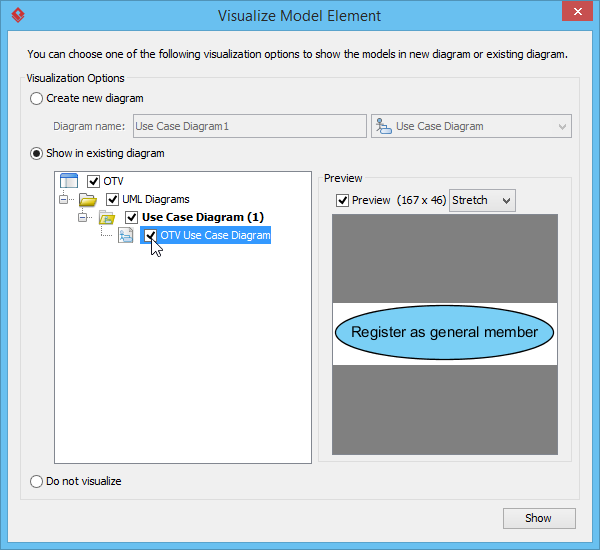The height and width of the screenshot is (550, 600).
Task: Toggle the Use Case Diagram (1) checkbox
Action: (132, 217)
